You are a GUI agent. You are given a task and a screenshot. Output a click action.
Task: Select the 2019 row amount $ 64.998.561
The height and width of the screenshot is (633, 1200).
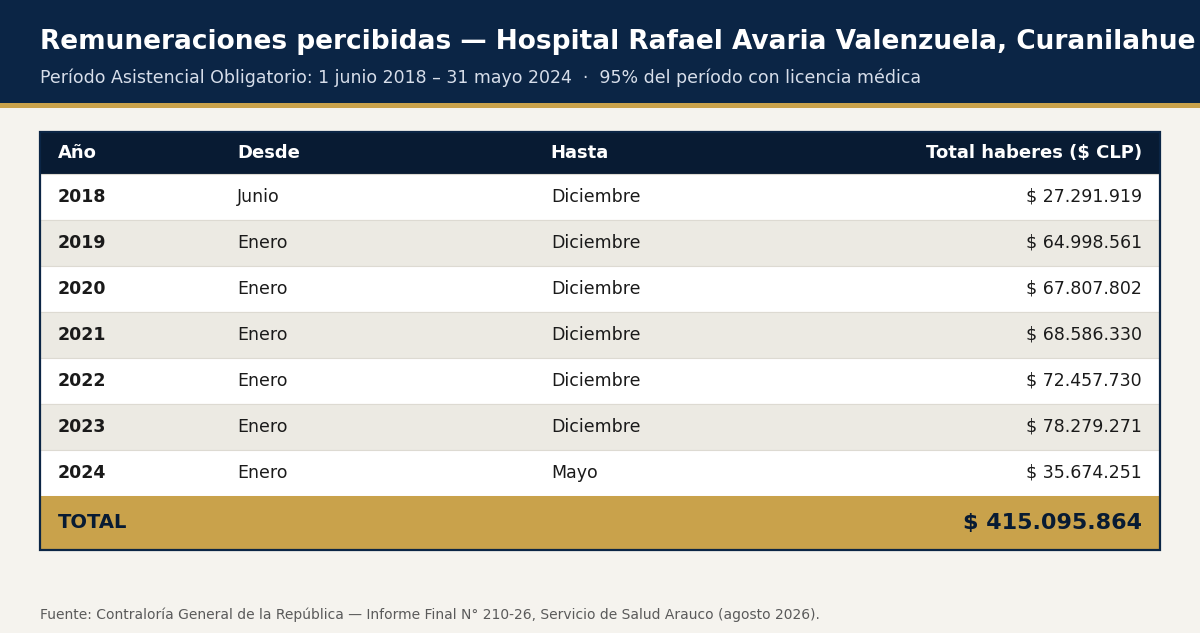[x=1083, y=243]
